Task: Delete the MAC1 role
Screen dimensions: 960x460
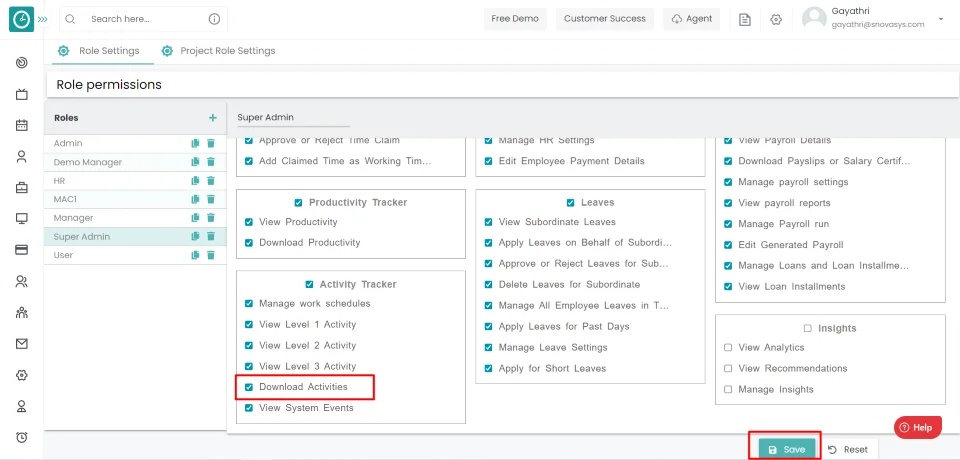Action: (211, 199)
